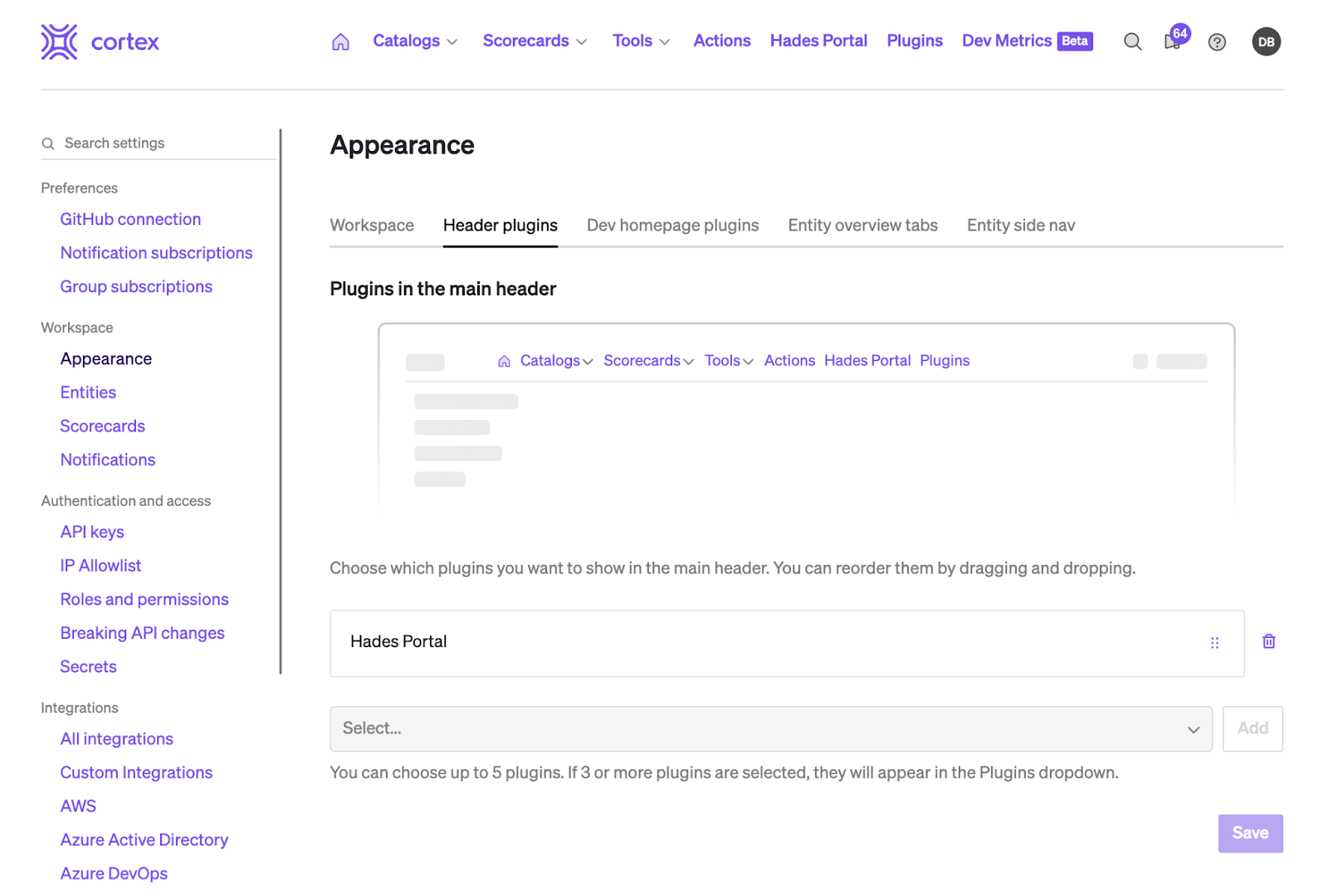1328x896 pixels.
Task: Go to API keys settings
Action: 92,532
